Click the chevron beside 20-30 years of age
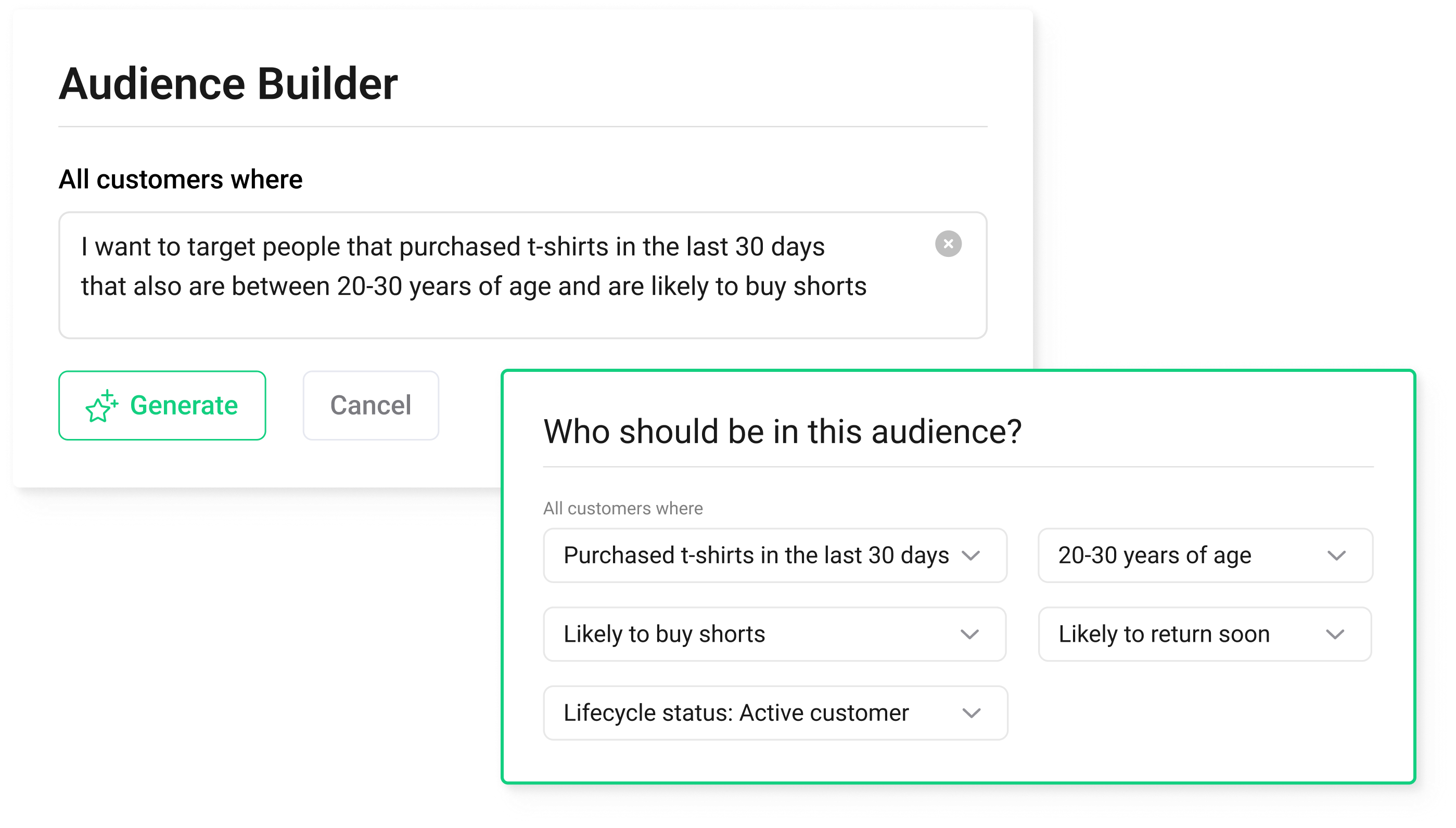This screenshot has height=828, width=1456. 1336,555
